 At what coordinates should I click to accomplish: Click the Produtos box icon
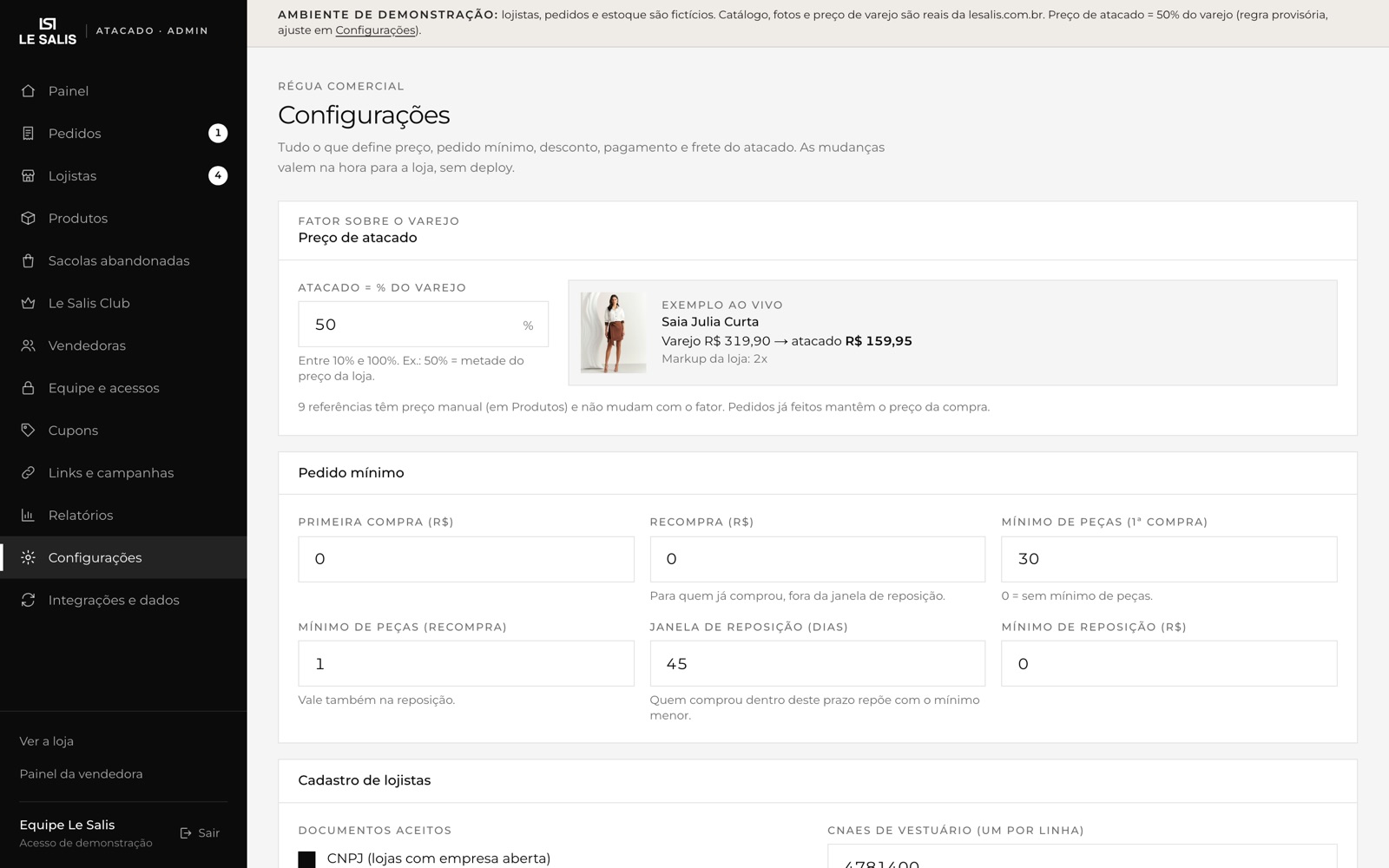click(28, 219)
